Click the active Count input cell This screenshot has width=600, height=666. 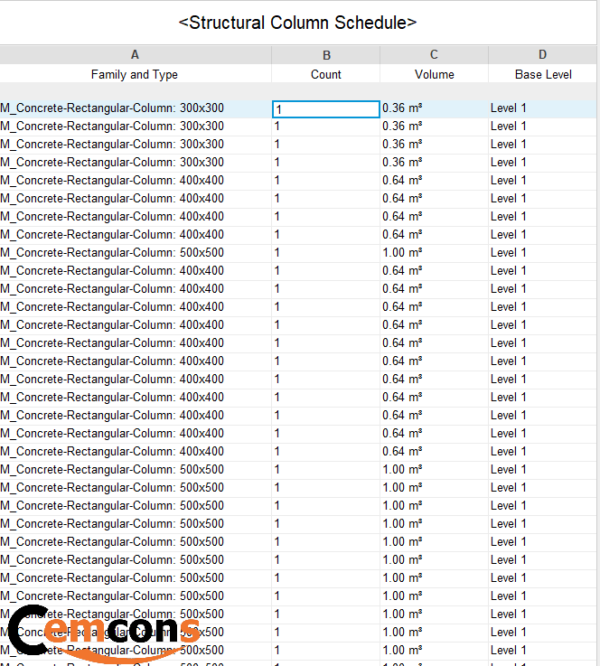326,109
